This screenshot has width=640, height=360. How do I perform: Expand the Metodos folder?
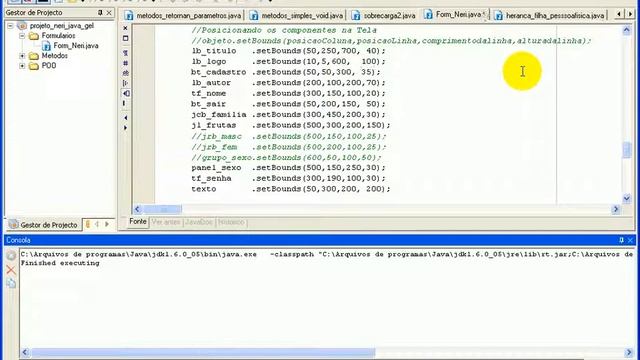[22, 56]
